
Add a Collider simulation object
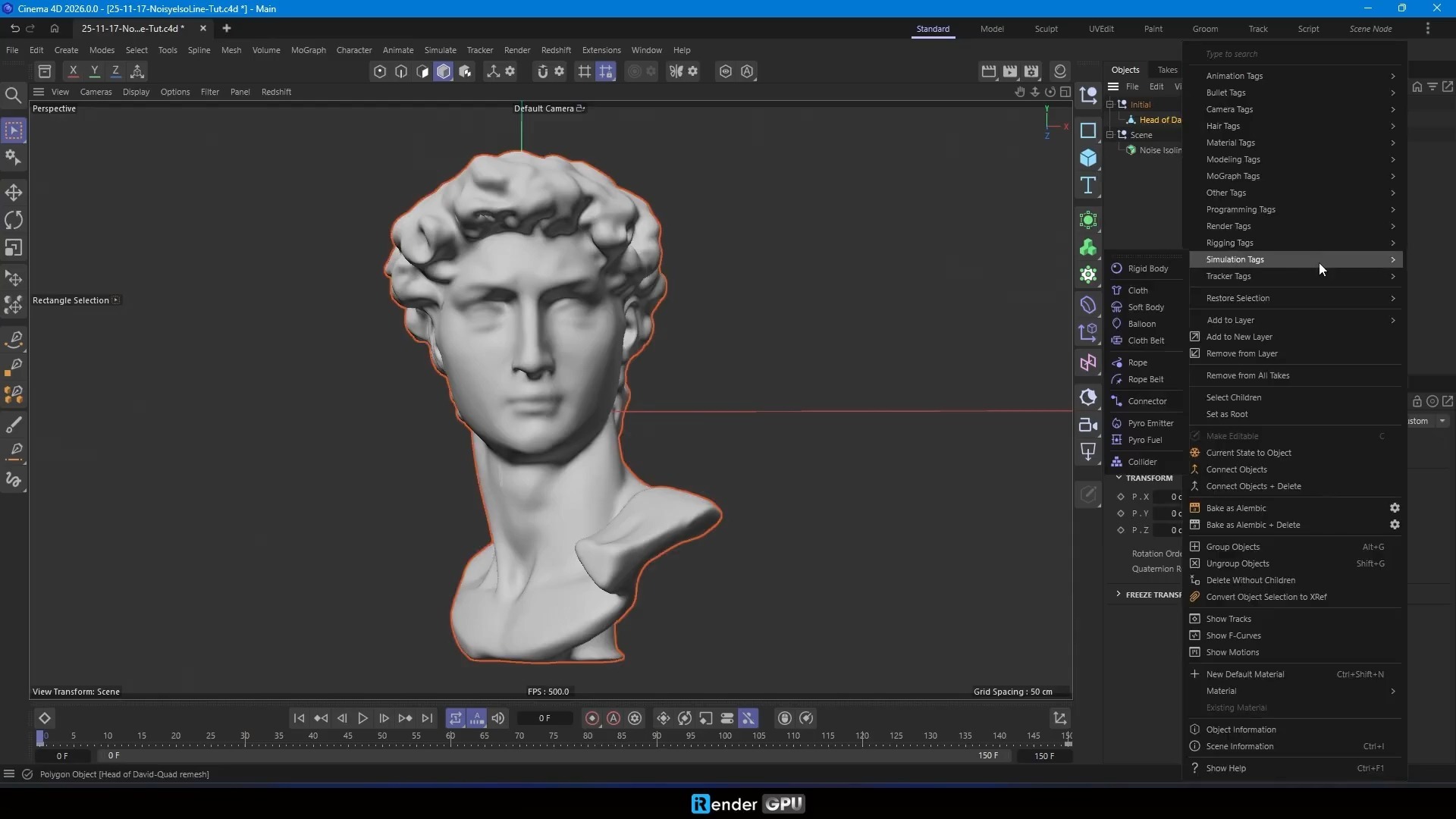point(1141,461)
